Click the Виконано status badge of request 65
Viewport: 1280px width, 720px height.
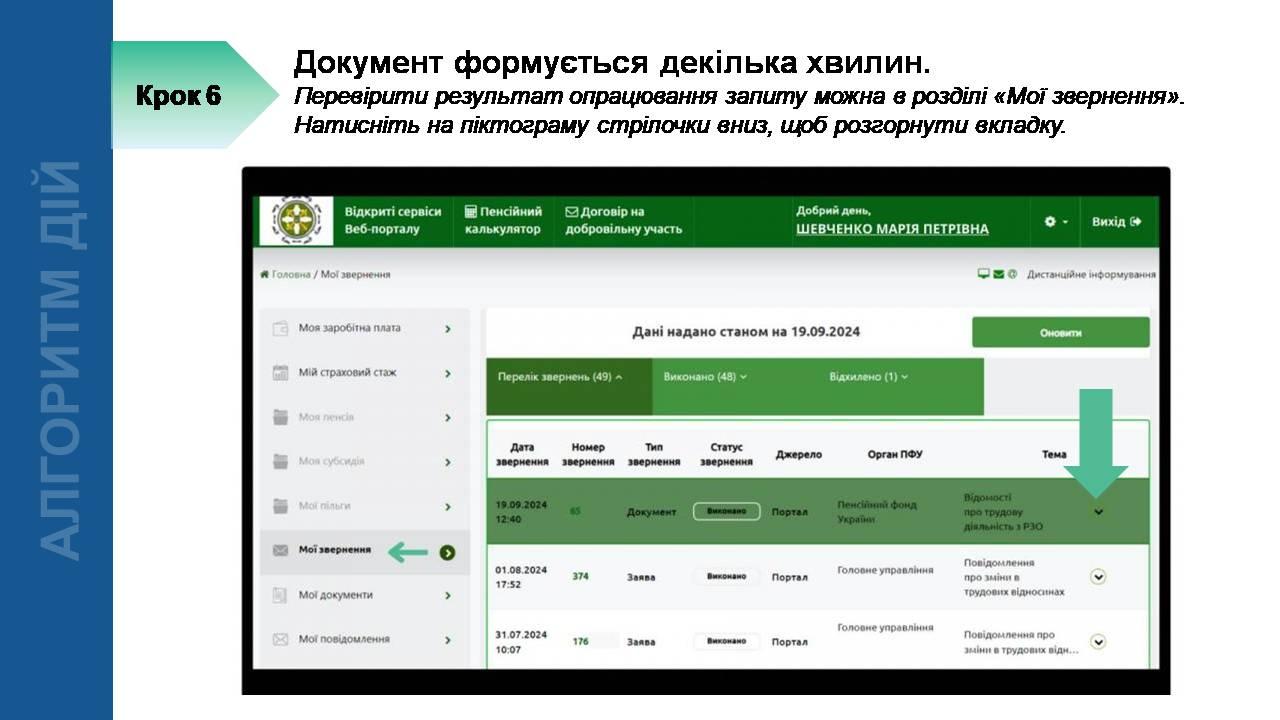click(x=726, y=512)
